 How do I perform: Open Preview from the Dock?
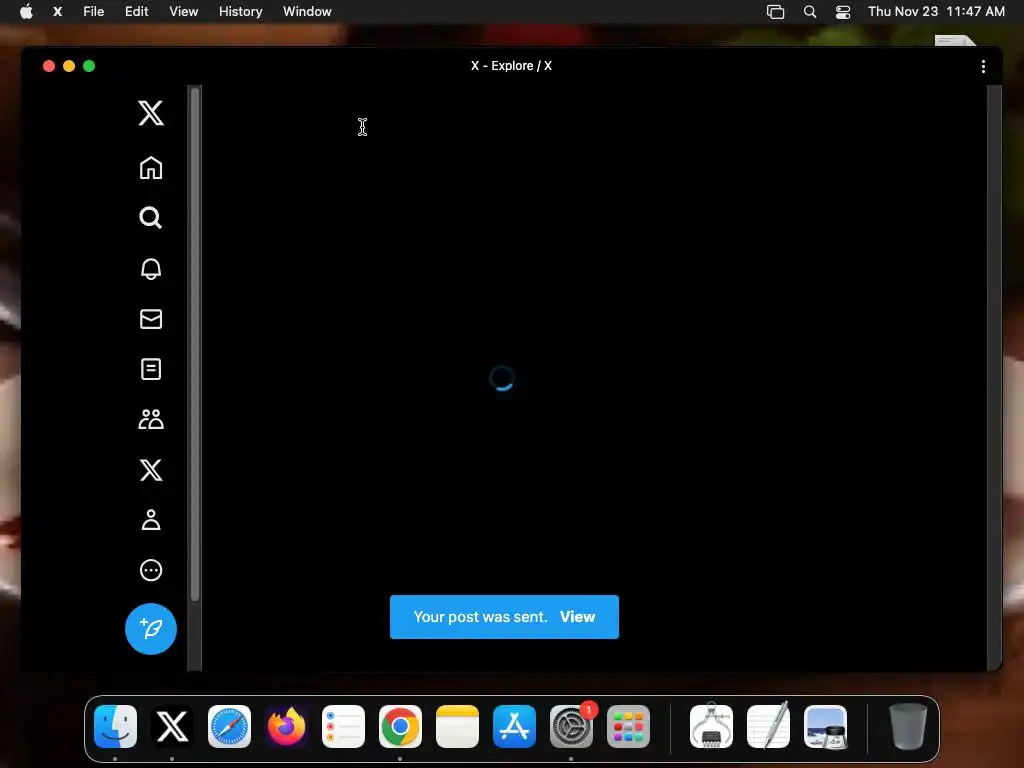coord(825,726)
